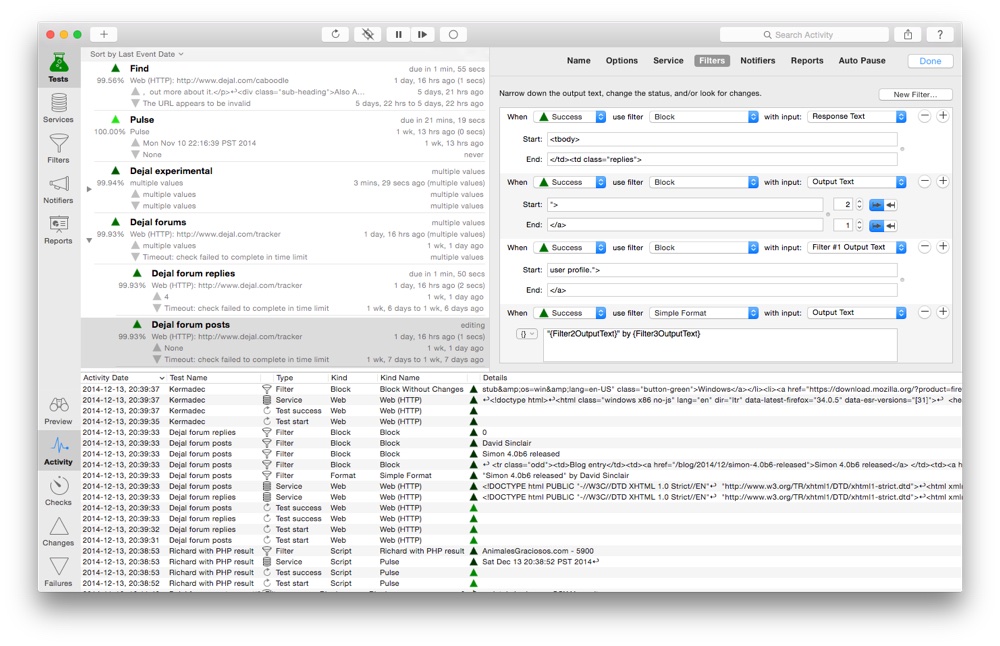This screenshot has height=646, width=1000.
Task: Click the New Filter... button
Action: tap(915, 94)
